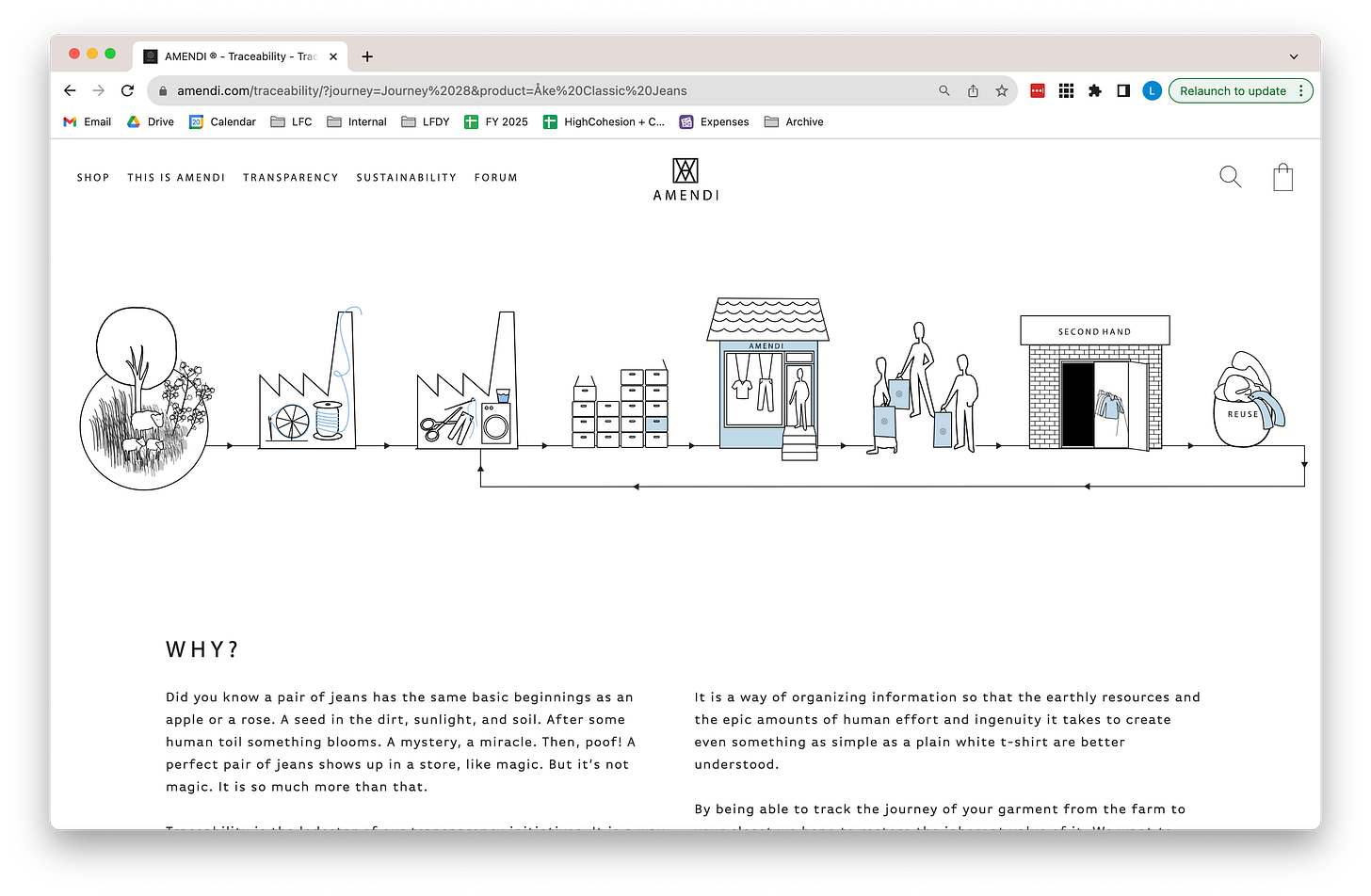Open the Extensions puzzle icon
The image size is (1371, 896).
pyautogui.click(x=1094, y=90)
